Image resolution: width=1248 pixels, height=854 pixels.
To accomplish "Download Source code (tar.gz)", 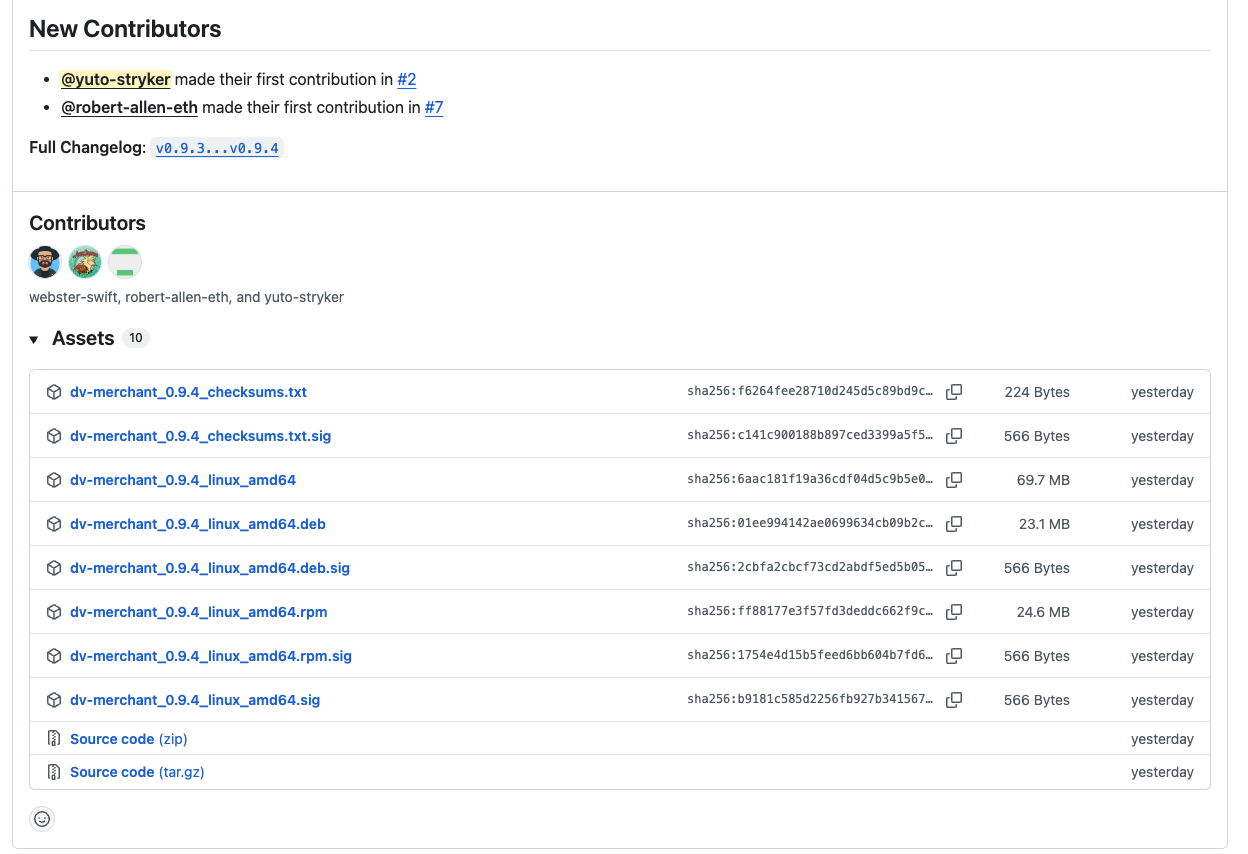I will [x=137, y=772].
